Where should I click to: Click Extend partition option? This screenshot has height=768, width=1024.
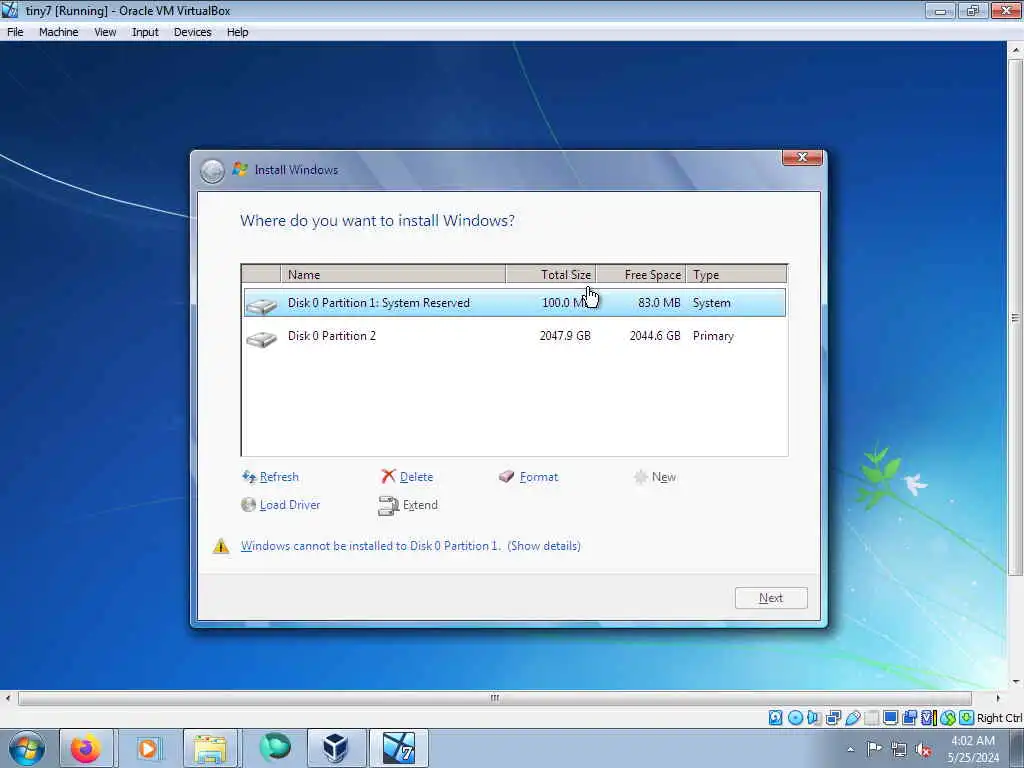(408, 505)
